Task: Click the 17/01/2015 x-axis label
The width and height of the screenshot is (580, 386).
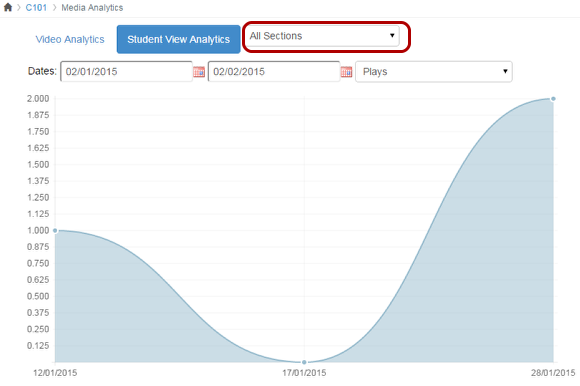Action: tap(304, 373)
